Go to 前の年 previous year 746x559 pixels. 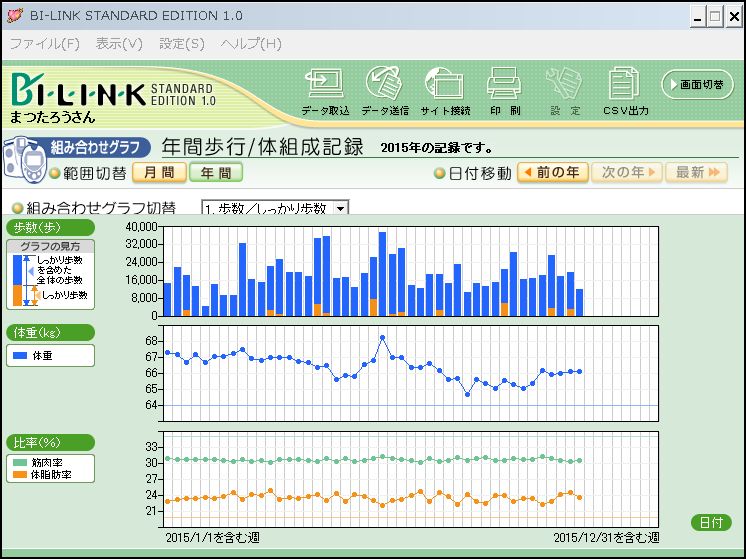(x=551, y=173)
